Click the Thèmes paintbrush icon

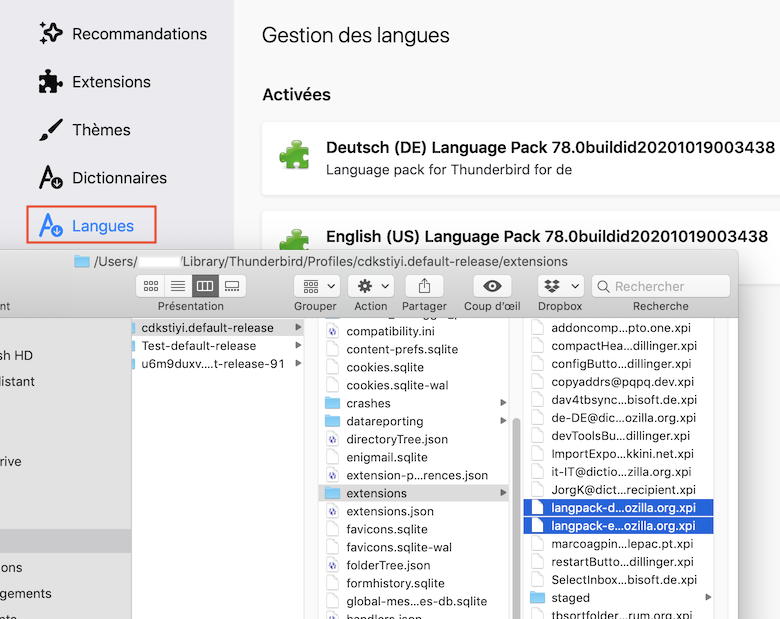(x=51, y=129)
